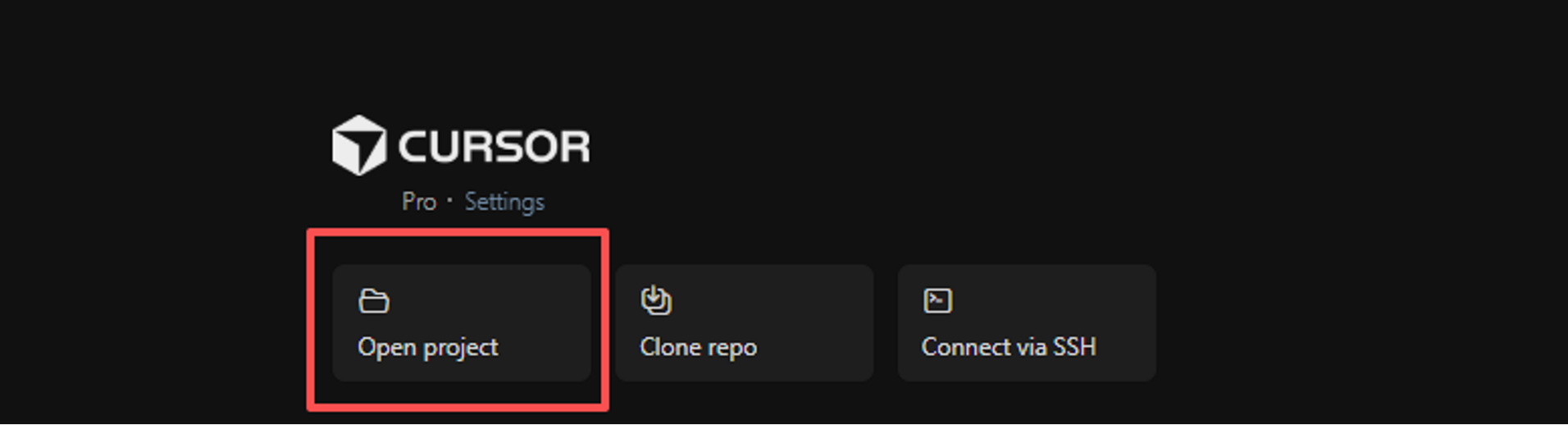Browse for a project folder using Open project
This screenshot has height=425, width=1568.
coord(462,322)
